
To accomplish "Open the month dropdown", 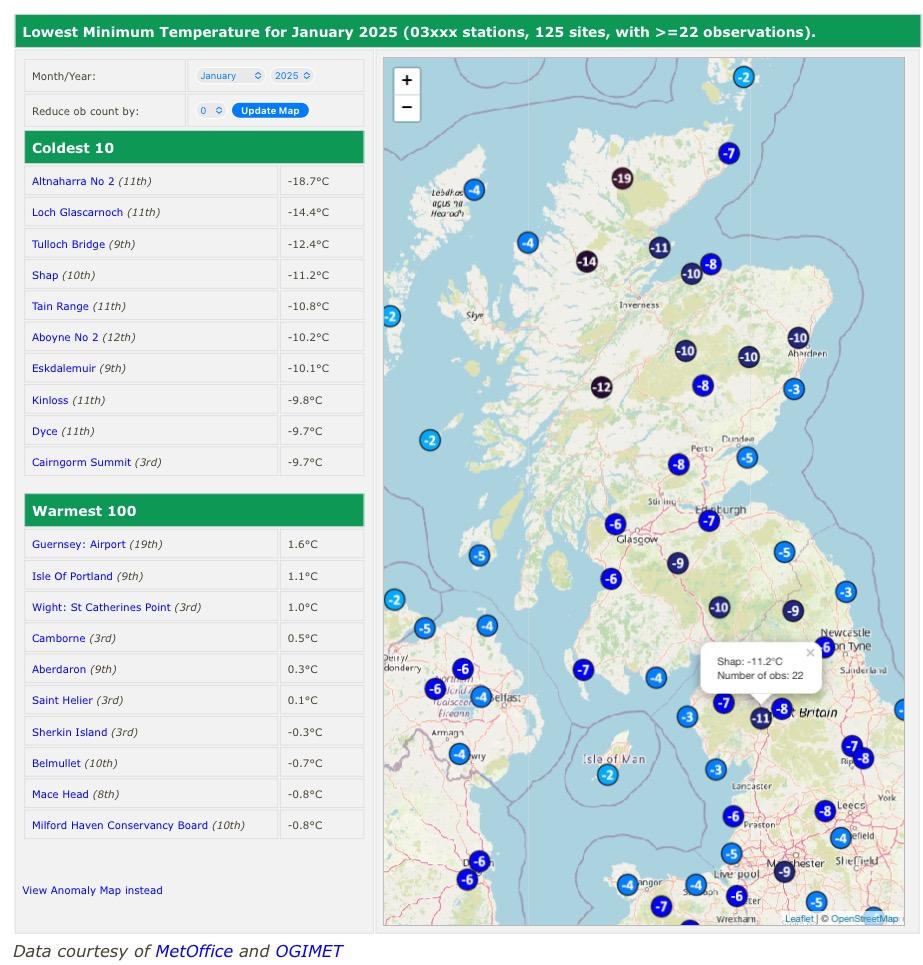I will pyautogui.click(x=230, y=76).
